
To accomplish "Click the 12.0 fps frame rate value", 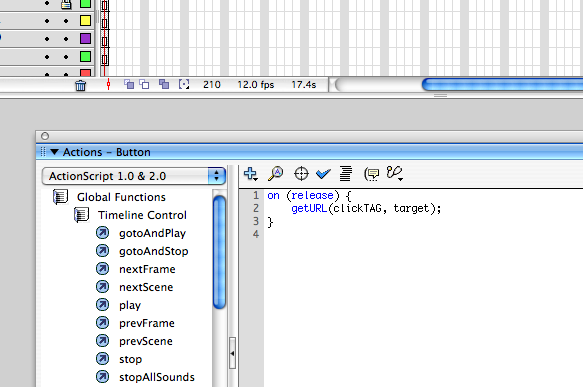I will 256,85.
